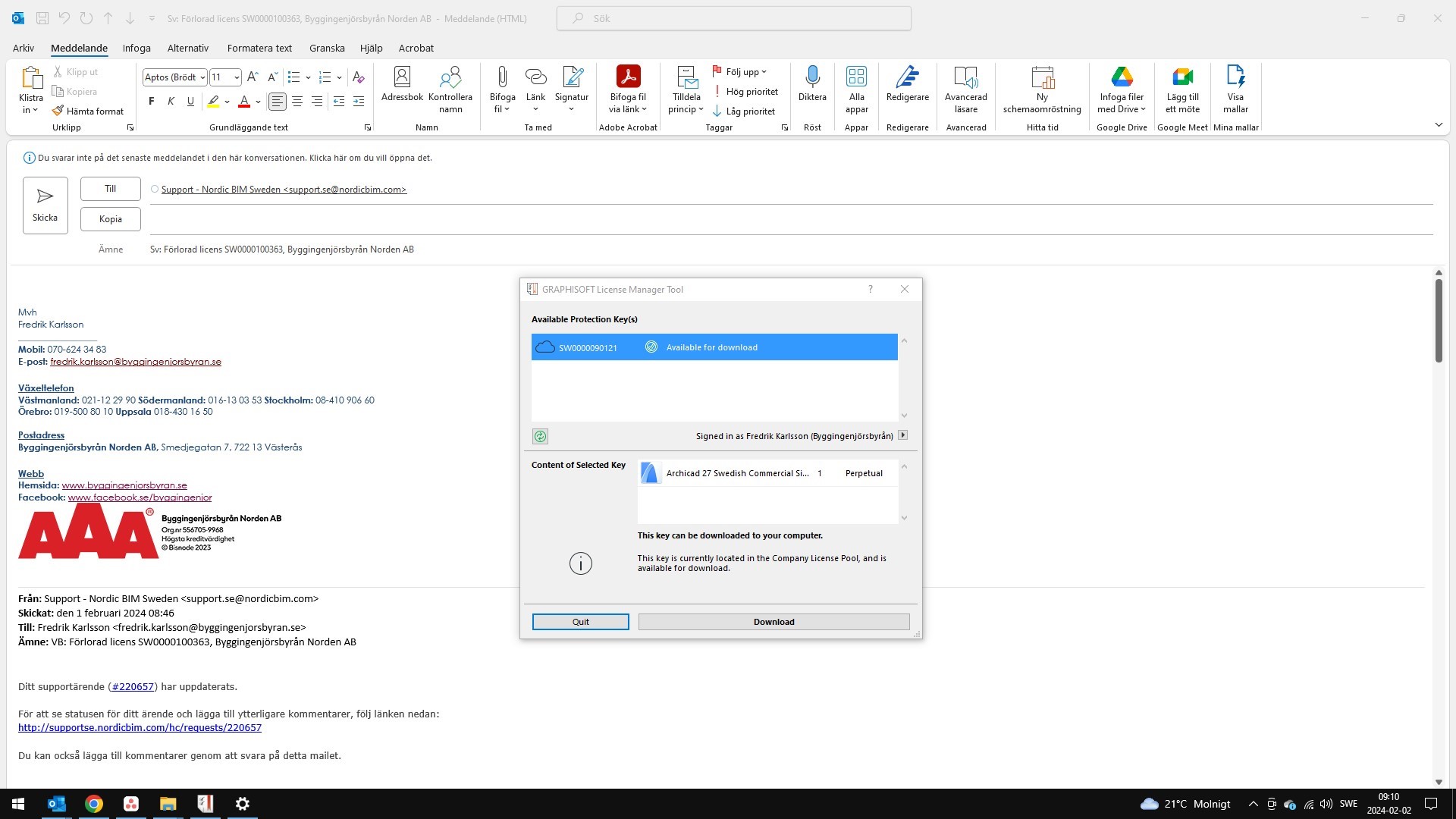Toggle bold (F) text formatting
The height and width of the screenshot is (819, 1456).
(152, 101)
